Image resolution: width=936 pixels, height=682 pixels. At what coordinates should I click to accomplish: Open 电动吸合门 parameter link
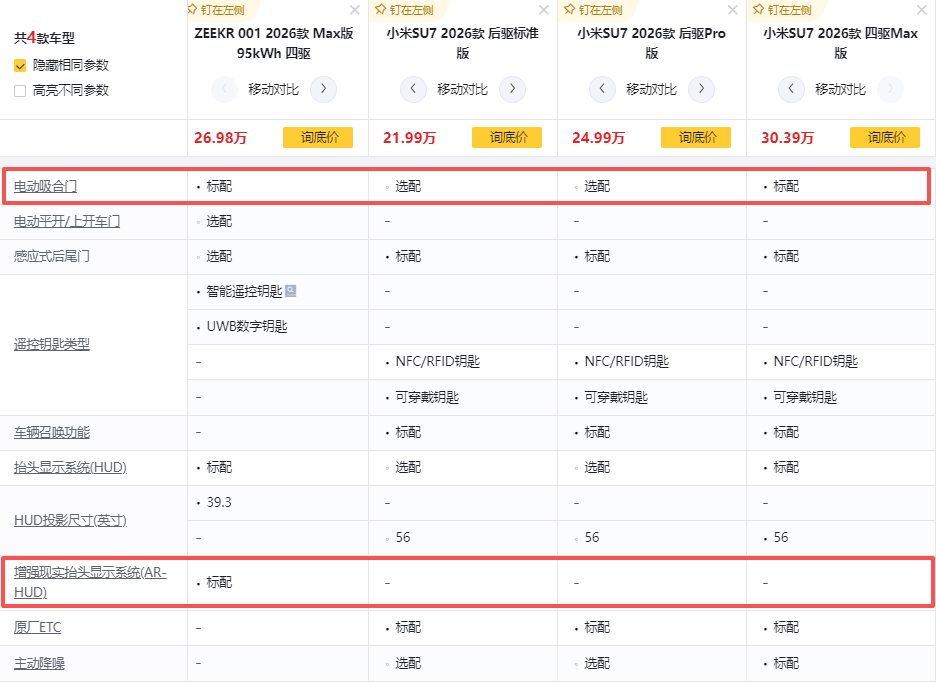pyautogui.click(x=45, y=186)
